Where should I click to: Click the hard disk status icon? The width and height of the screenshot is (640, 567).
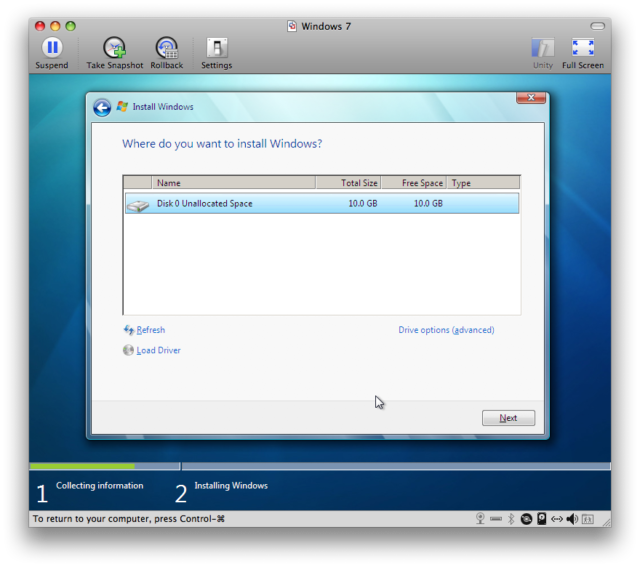coord(542,518)
